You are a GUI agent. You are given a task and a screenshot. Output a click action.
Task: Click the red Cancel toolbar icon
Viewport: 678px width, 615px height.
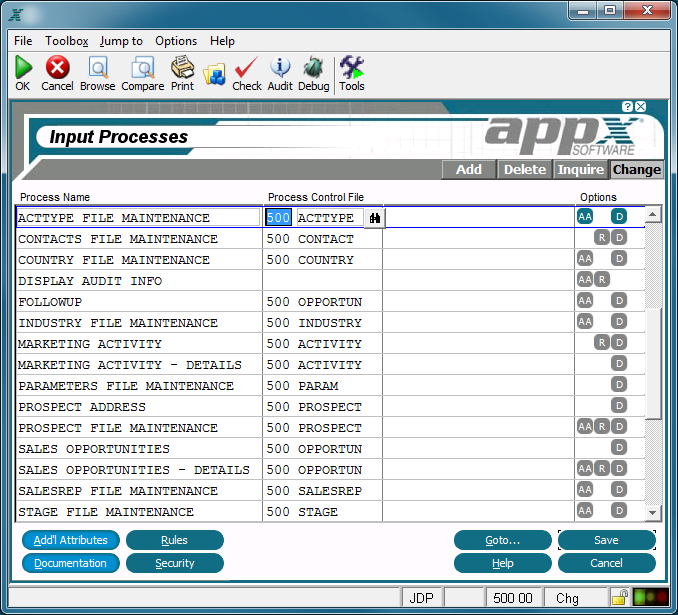click(x=58, y=67)
